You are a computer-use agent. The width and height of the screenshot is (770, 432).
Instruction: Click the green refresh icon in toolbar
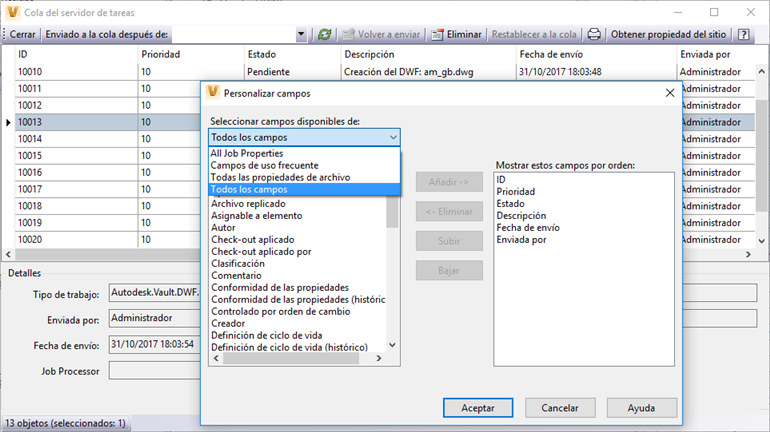click(x=324, y=34)
